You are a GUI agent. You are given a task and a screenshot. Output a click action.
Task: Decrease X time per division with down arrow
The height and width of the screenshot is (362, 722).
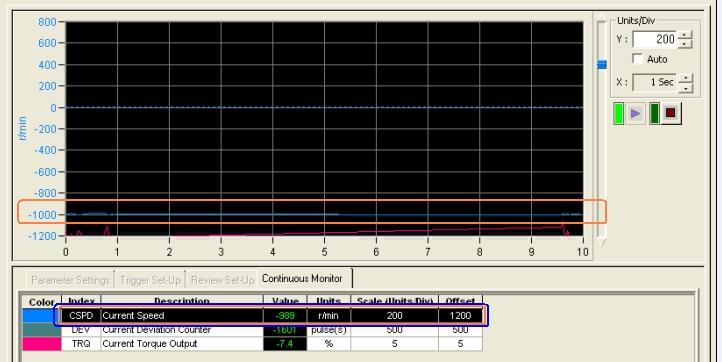tap(686, 88)
